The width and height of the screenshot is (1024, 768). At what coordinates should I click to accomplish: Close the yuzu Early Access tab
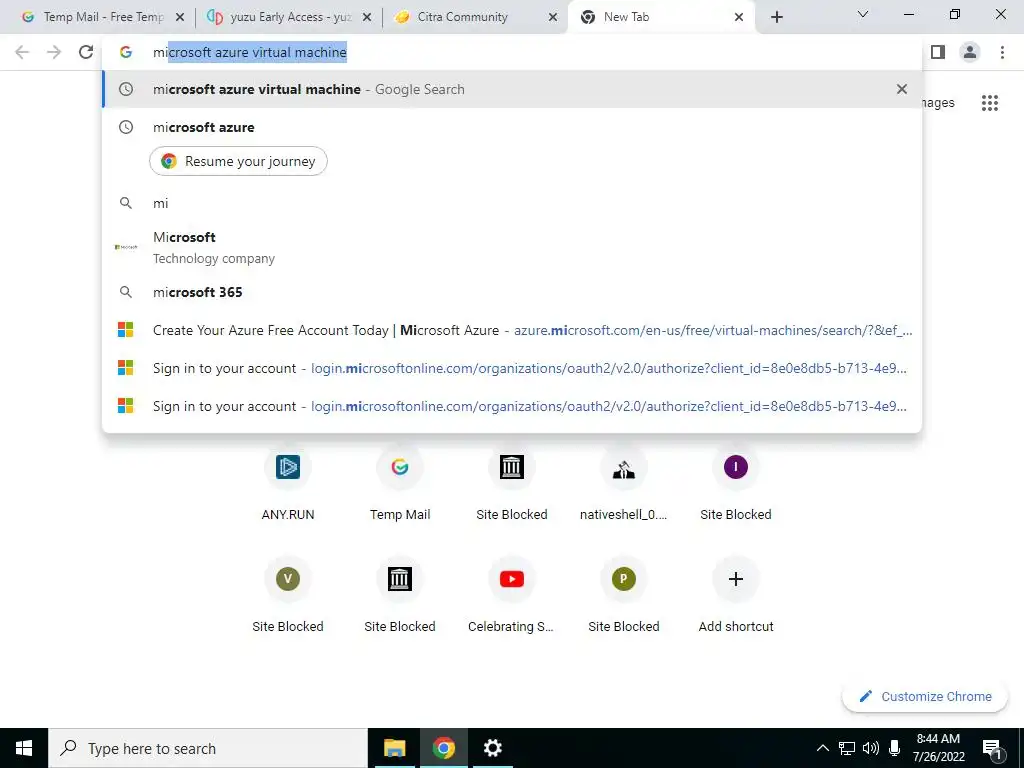[367, 17]
